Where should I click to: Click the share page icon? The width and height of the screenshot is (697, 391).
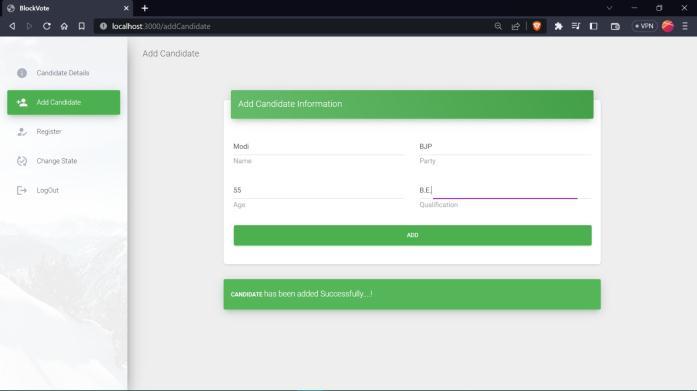tap(516, 26)
